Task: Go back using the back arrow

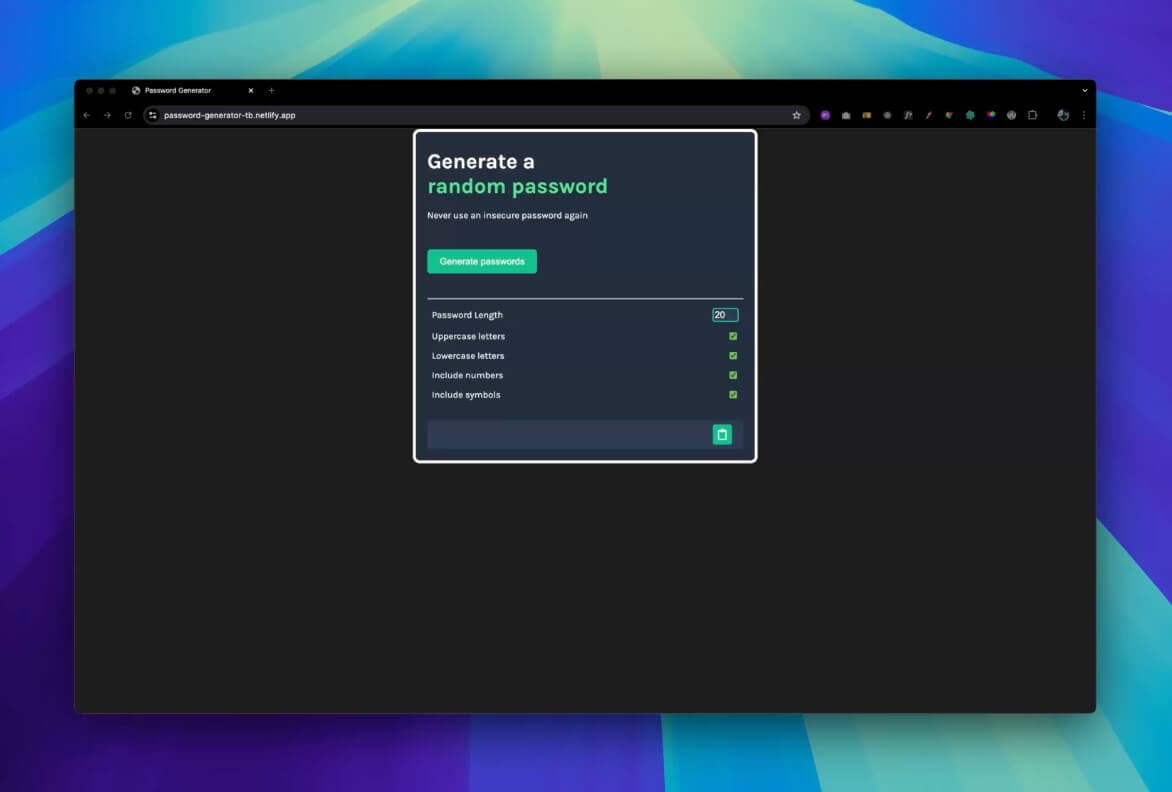Action: 86,115
